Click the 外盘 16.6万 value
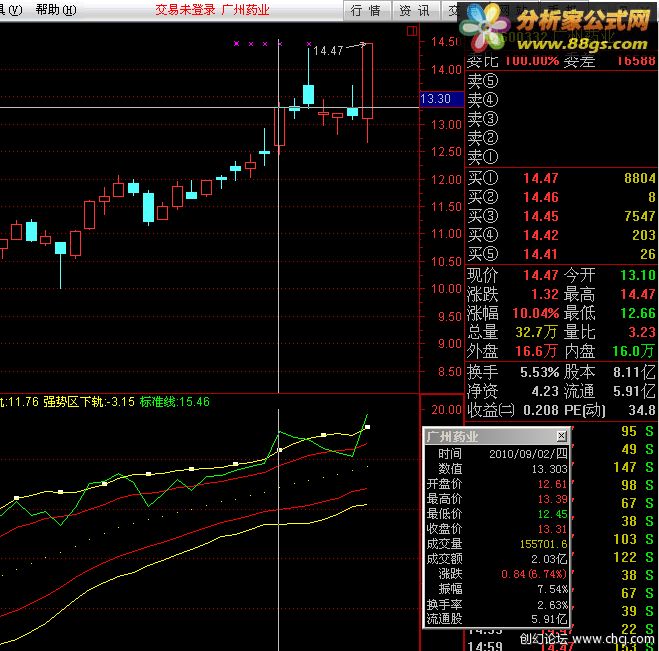Screen dimensions: 659x651 point(537,351)
